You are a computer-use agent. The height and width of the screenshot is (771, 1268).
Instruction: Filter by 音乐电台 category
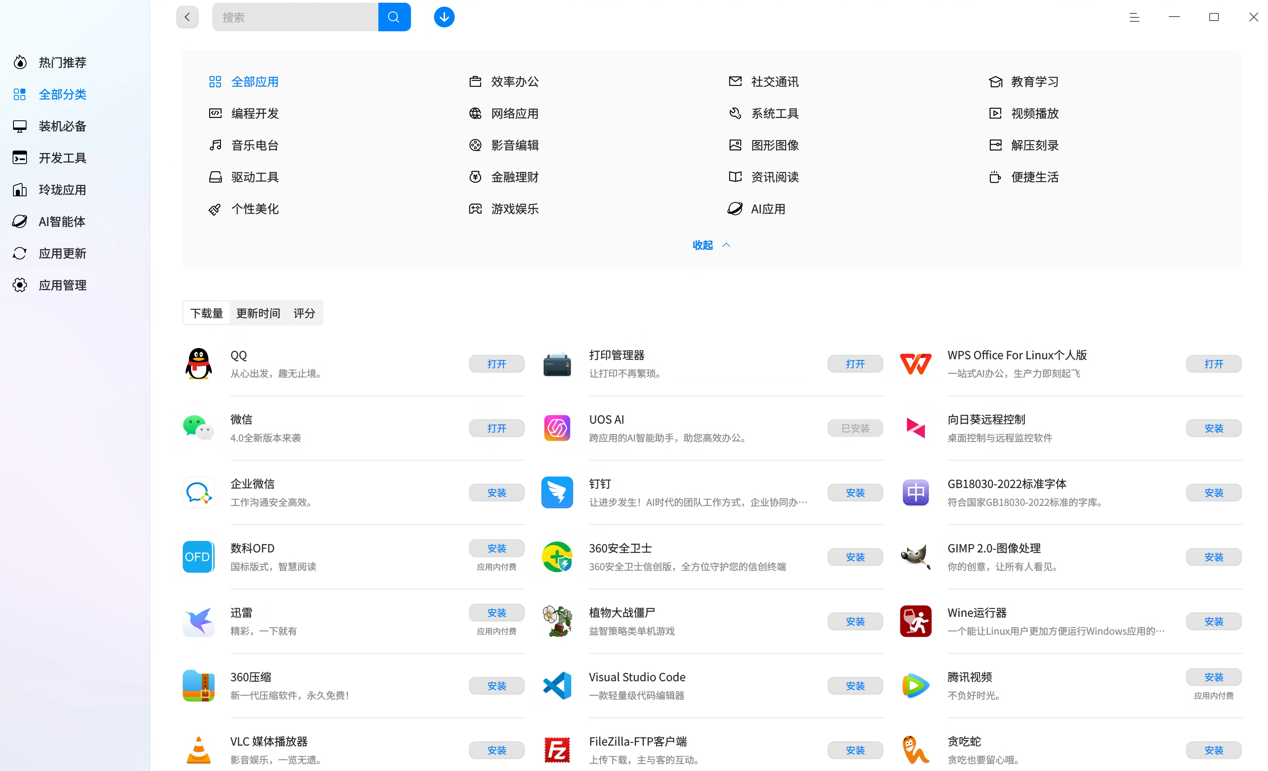coord(244,145)
